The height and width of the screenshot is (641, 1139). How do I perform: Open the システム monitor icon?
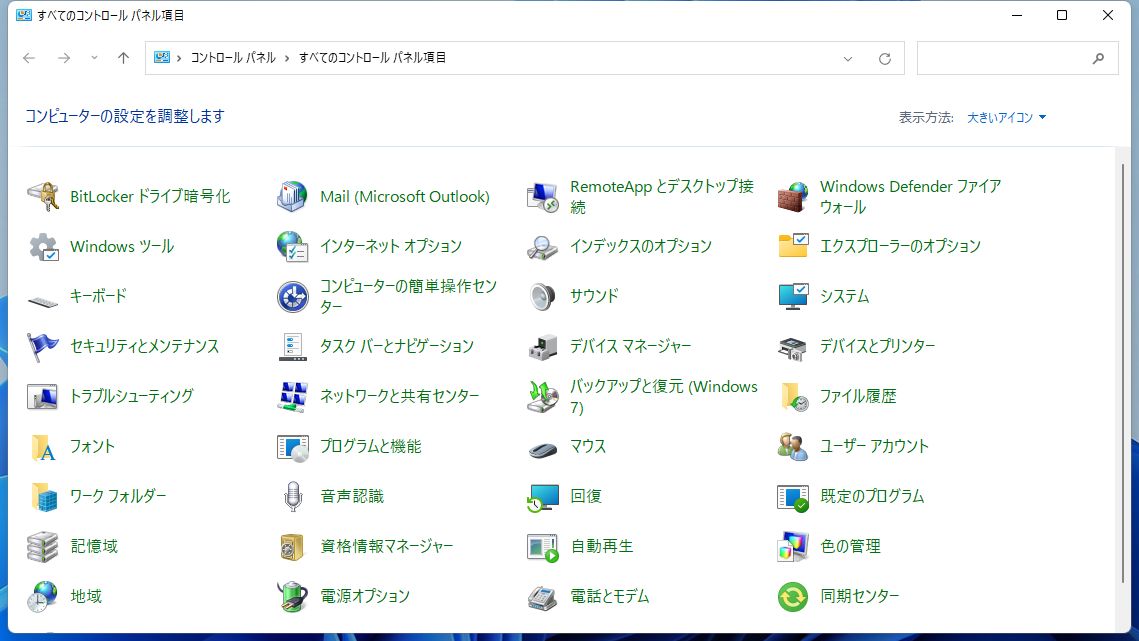[x=793, y=297]
